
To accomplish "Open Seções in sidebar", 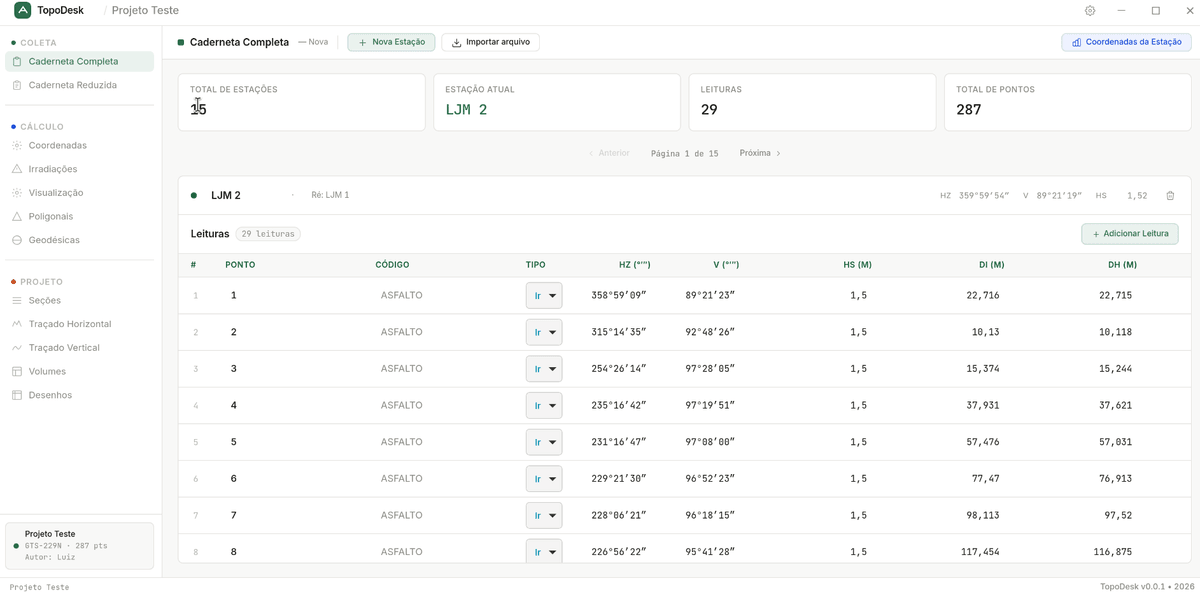I will pyautogui.click(x=80, y=300).
